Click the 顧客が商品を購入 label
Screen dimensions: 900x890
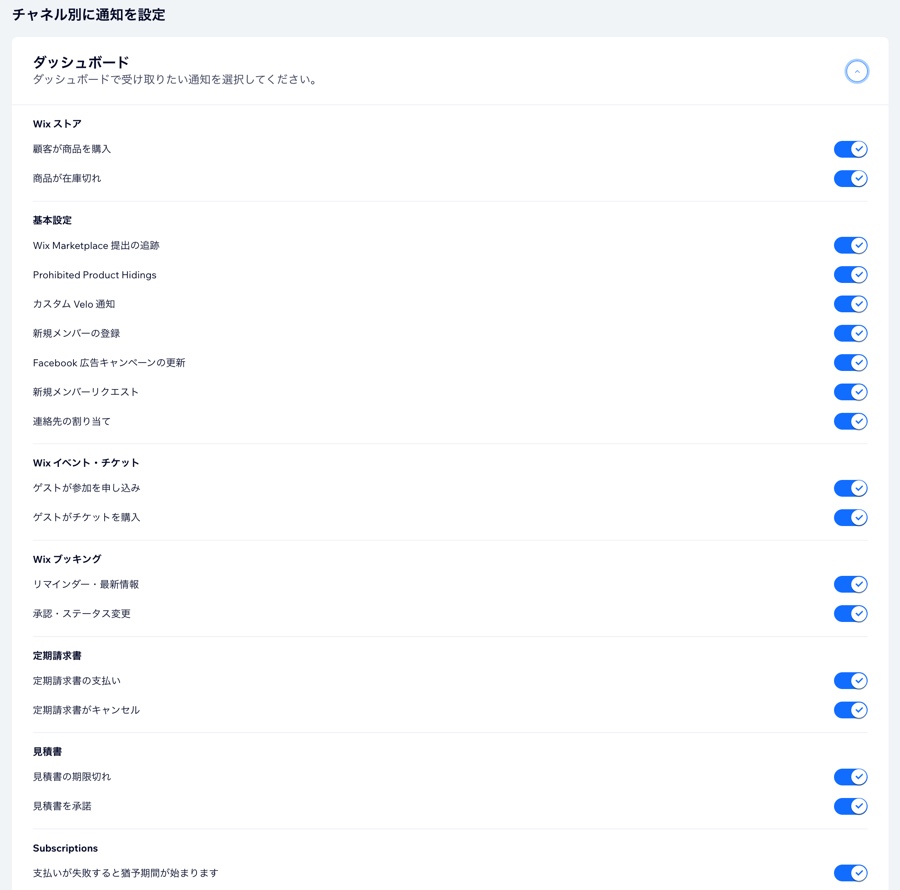point(72,149)
